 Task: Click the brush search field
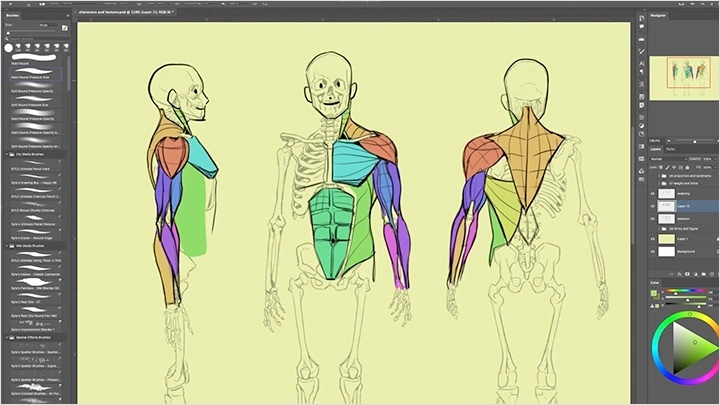(37, 39)
